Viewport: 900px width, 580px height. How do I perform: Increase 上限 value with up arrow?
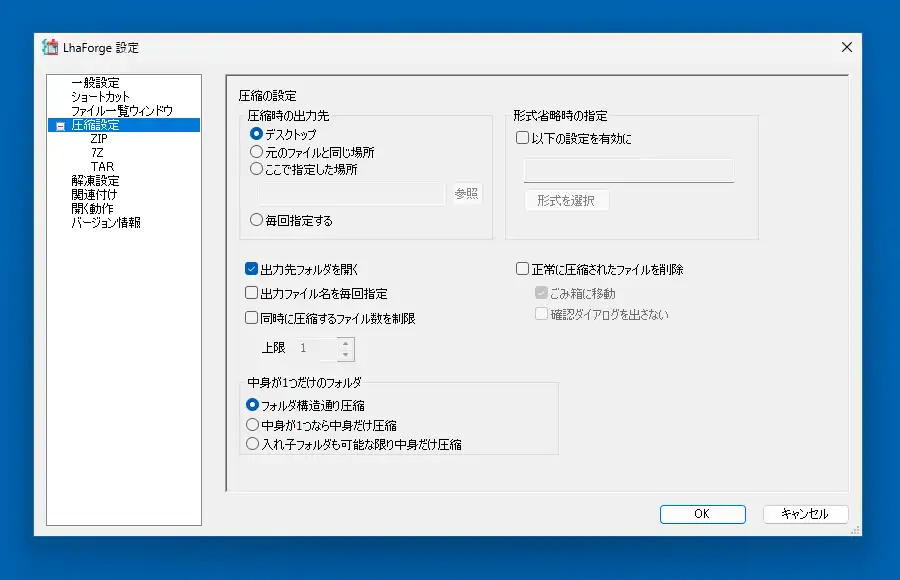point(345,343)
